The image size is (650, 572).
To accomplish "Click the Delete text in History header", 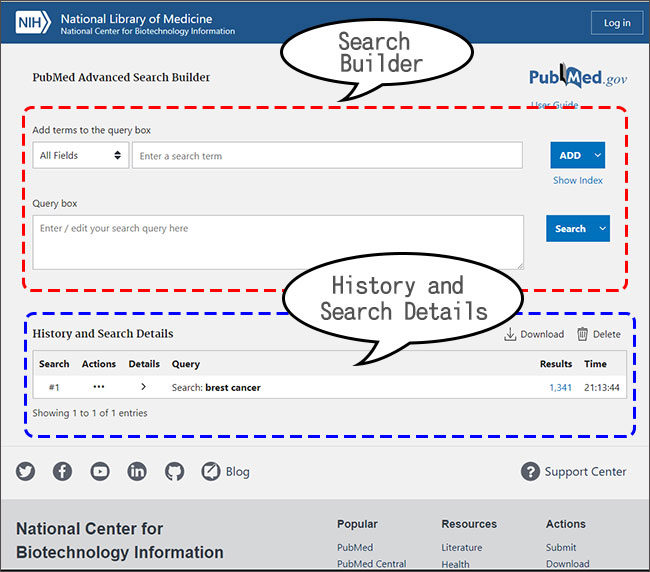I will [607, 334].
